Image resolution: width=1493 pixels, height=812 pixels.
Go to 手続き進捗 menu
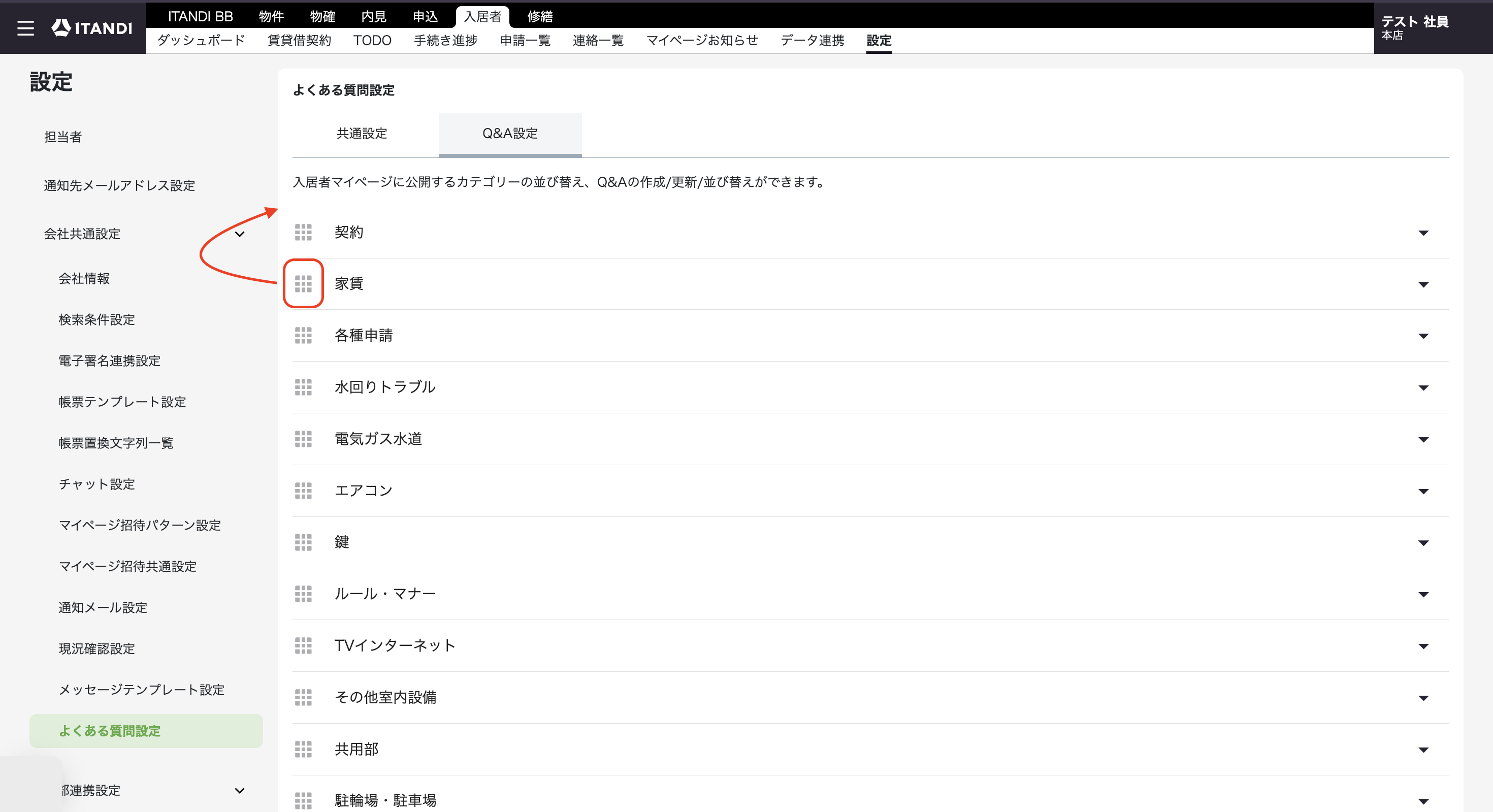tap(446, 40)
